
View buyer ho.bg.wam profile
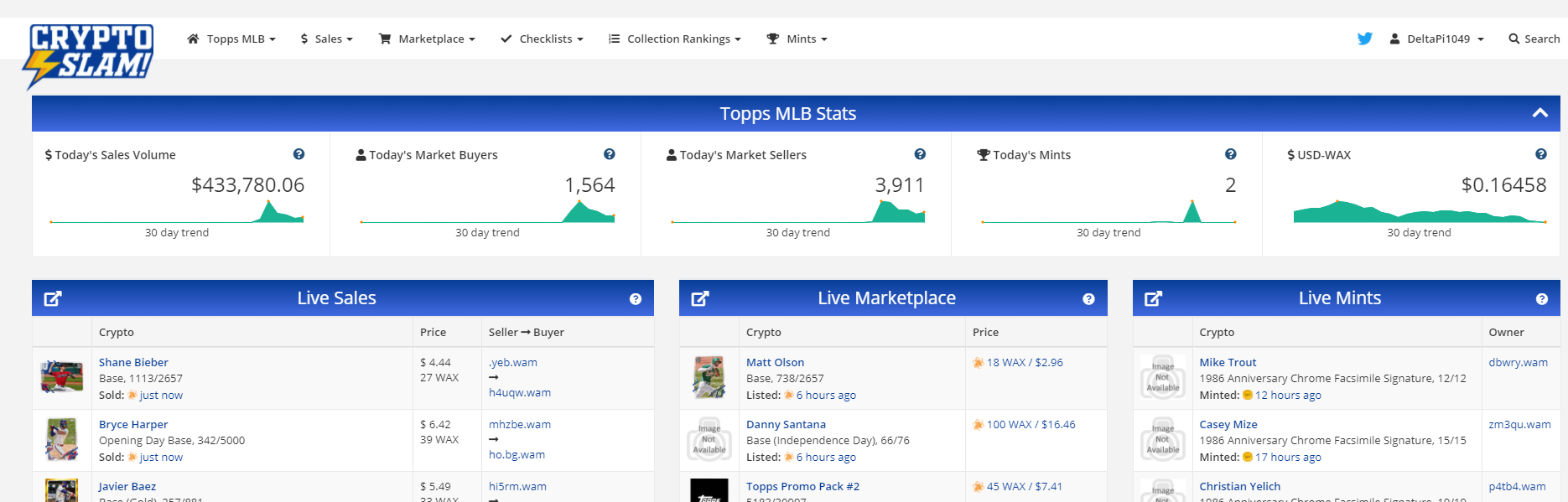(517, 454)
